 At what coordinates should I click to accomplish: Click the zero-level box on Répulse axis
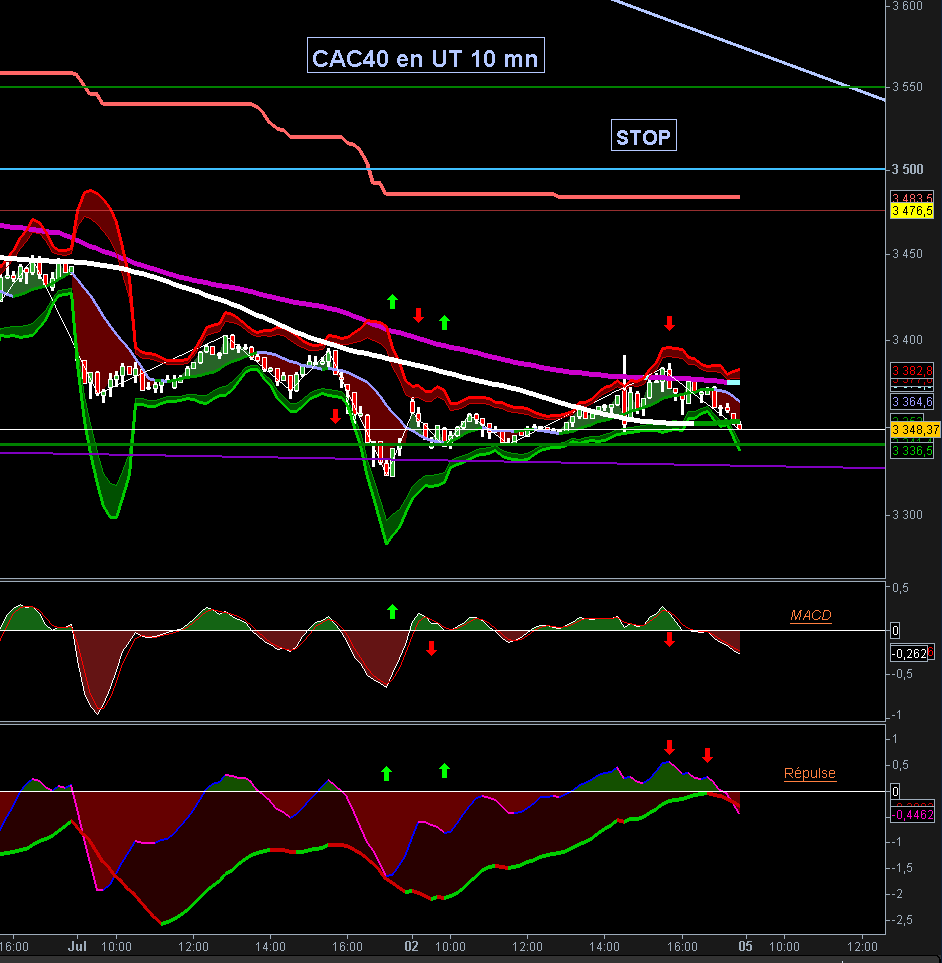point(895,791)
